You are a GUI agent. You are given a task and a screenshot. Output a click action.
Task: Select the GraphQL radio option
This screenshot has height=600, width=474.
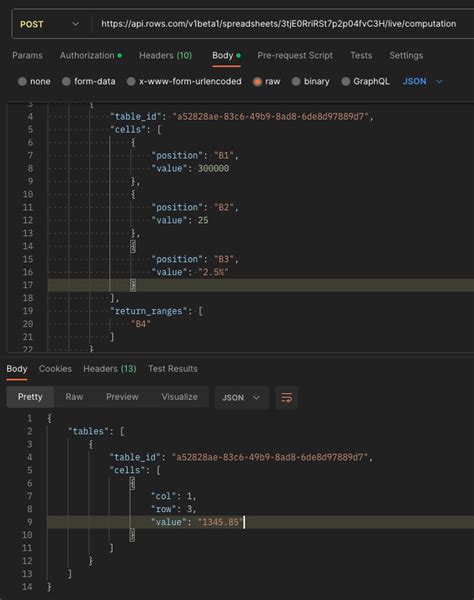pos(365,82)
